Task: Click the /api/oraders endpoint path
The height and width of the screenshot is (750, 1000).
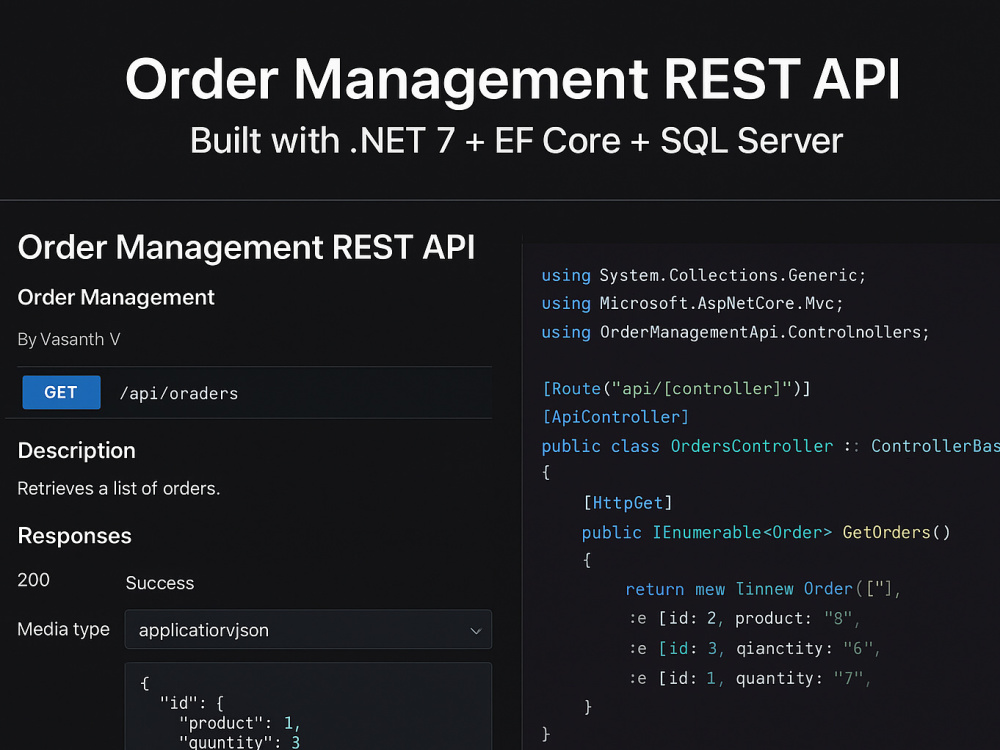Action: coord(179,393)
